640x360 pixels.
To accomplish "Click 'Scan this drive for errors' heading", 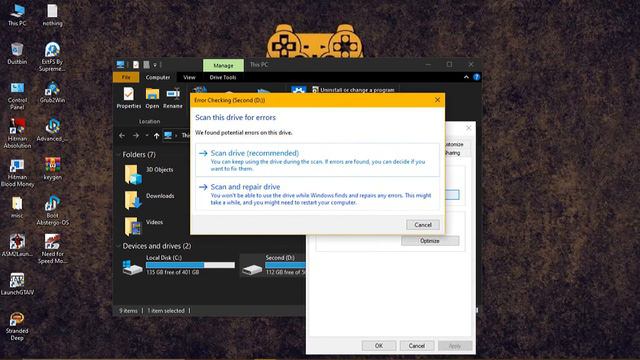I will tap(236, 118).
